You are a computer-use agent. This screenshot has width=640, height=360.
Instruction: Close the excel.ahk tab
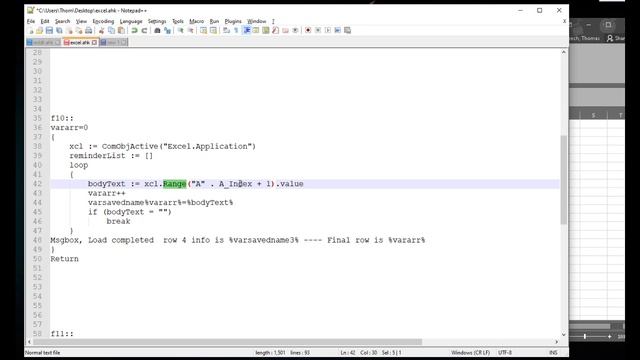point(94,42)
